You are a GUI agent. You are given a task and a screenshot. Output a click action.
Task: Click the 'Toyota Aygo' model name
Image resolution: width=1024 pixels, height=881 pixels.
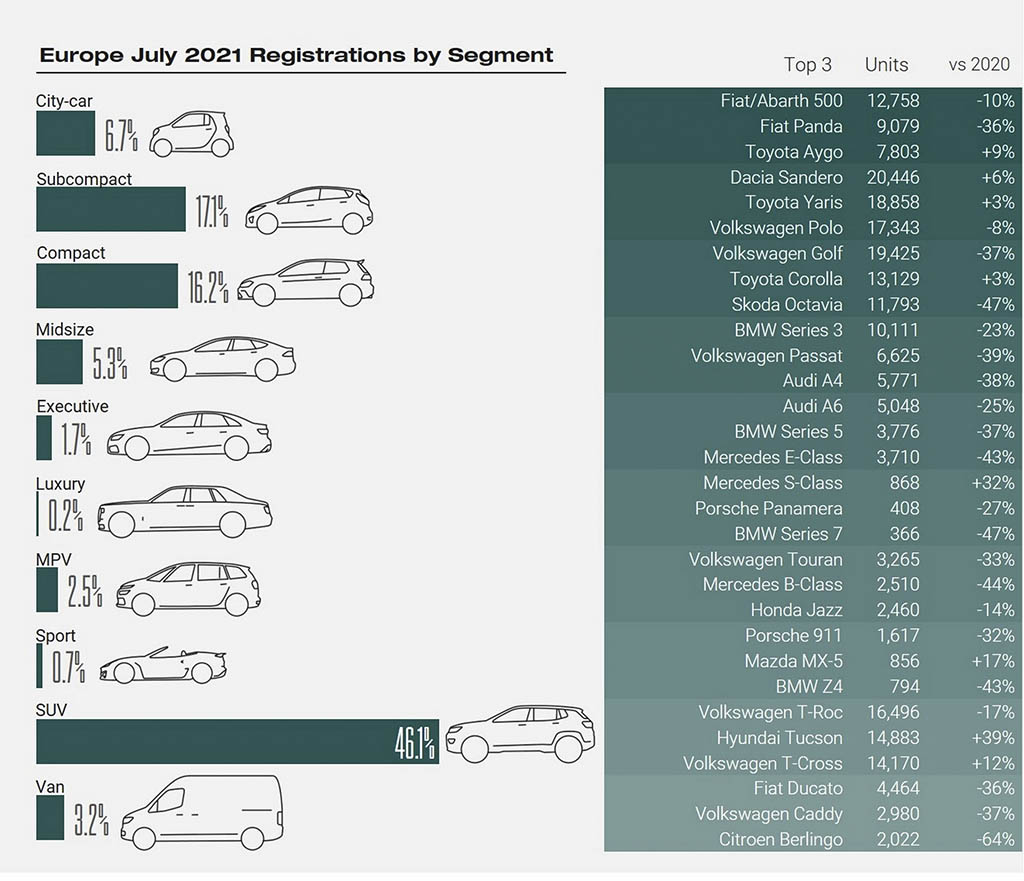click(x=793, y=152)
